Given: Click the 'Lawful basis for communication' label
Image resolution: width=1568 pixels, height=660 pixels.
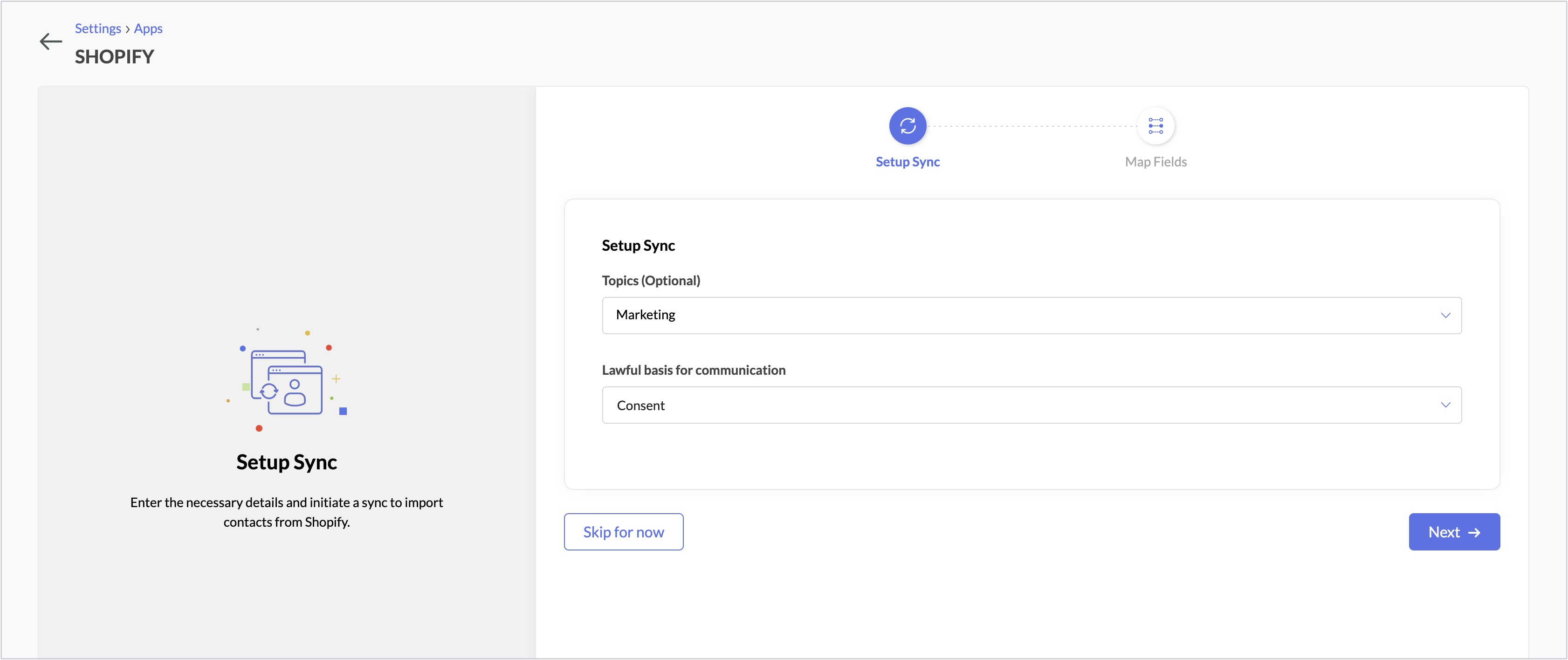Looking at the screenshot, I should click(x=693, y=370).
